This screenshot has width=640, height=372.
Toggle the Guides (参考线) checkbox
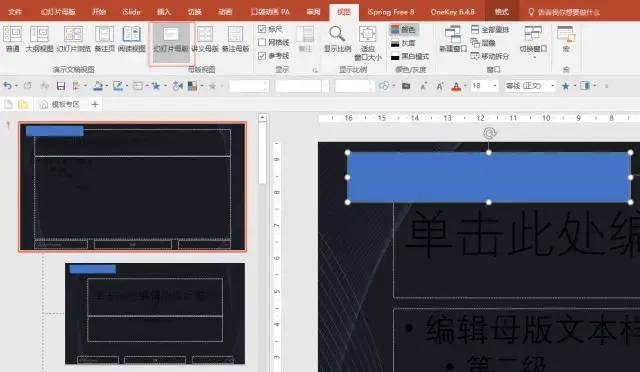(x=262, y=56)
